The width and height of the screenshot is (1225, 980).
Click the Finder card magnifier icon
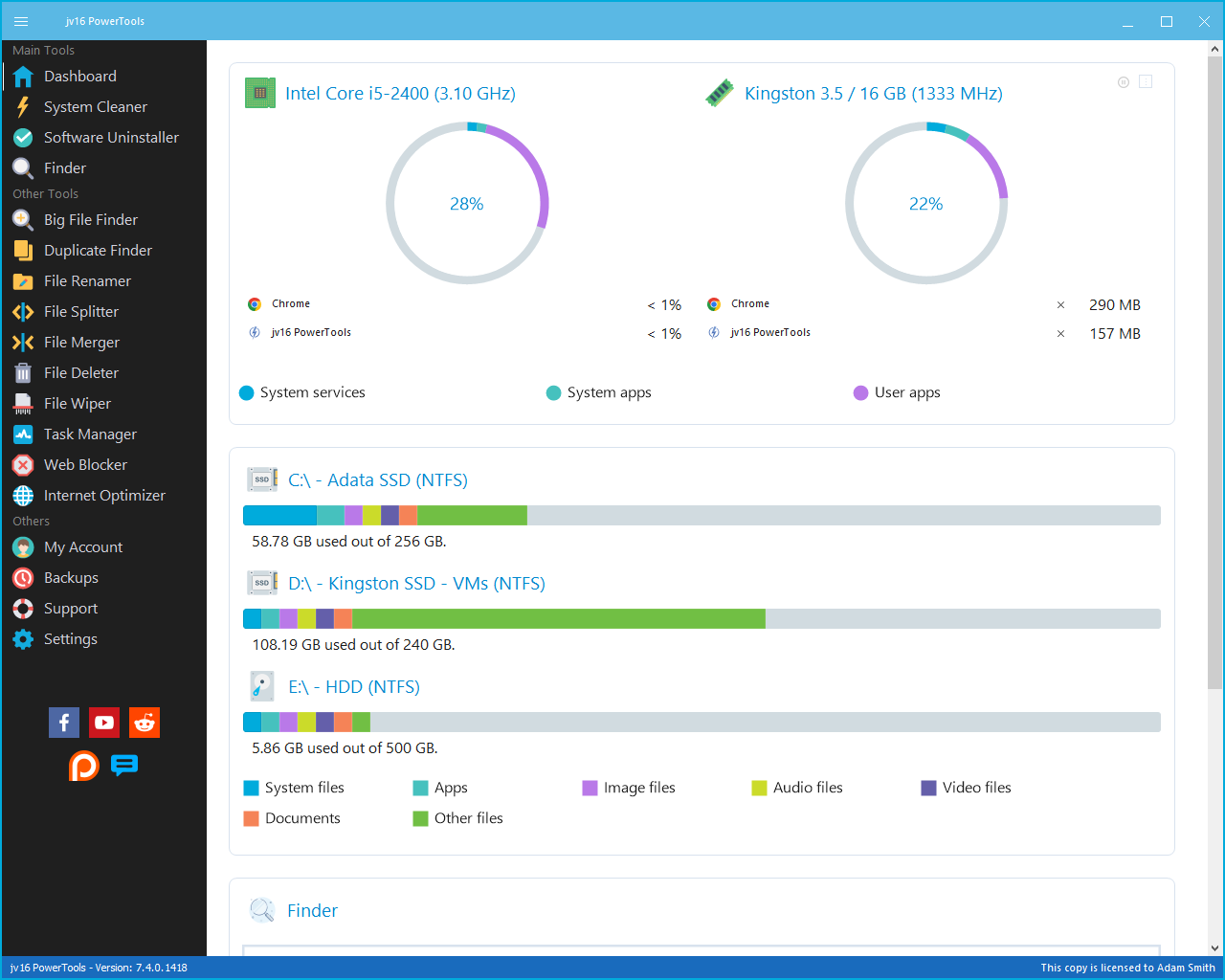point(262,910)
